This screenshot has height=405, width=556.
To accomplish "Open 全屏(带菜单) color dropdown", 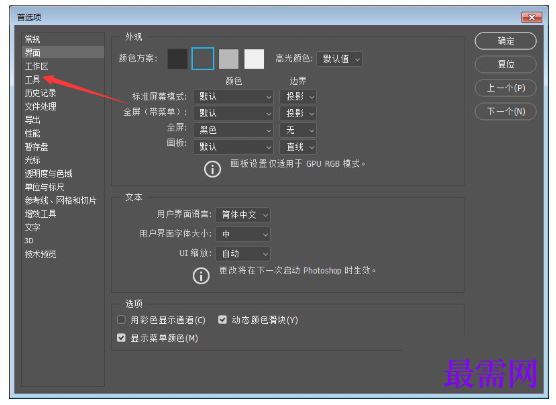I will [233, 113].
